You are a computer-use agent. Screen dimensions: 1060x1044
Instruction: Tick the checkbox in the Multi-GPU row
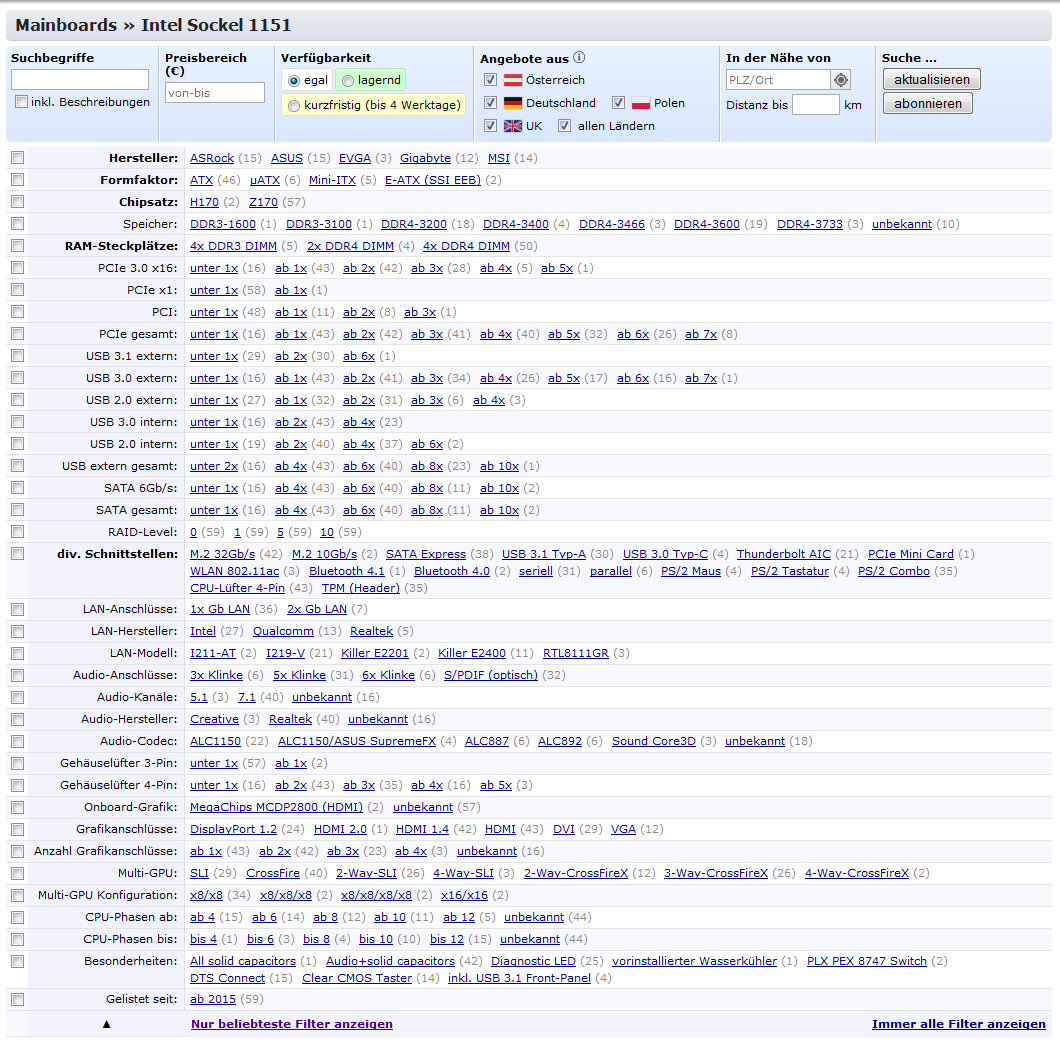click(x=18, y=873)
